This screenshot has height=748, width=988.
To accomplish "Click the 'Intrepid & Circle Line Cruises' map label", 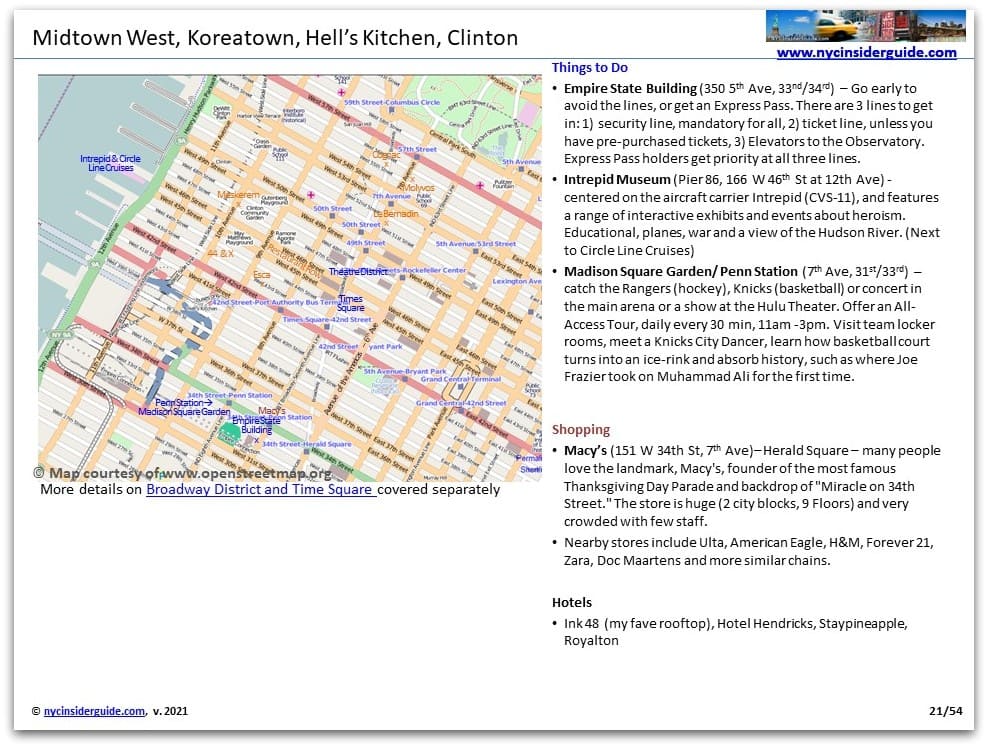I will (110, 163).
